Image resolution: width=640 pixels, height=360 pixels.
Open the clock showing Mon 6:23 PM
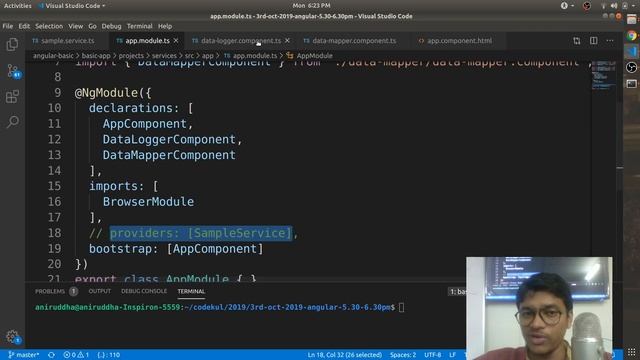[x=311, y=5]
